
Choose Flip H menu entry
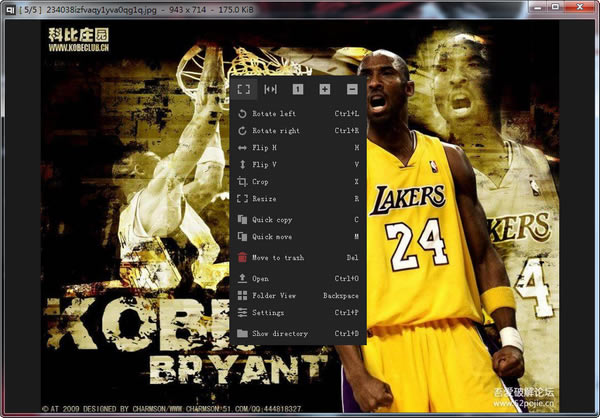(265, 148)
